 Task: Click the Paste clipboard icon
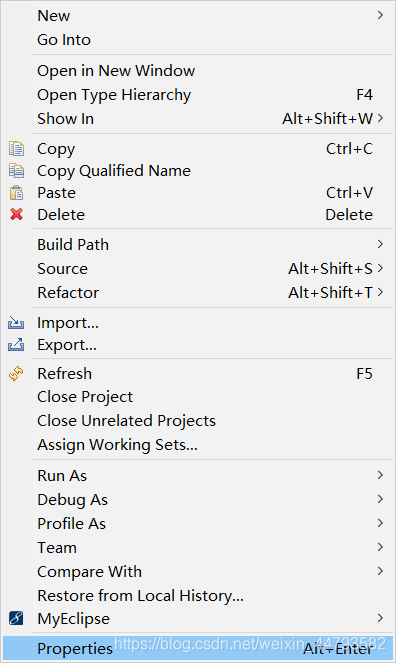tap(16, 193)
